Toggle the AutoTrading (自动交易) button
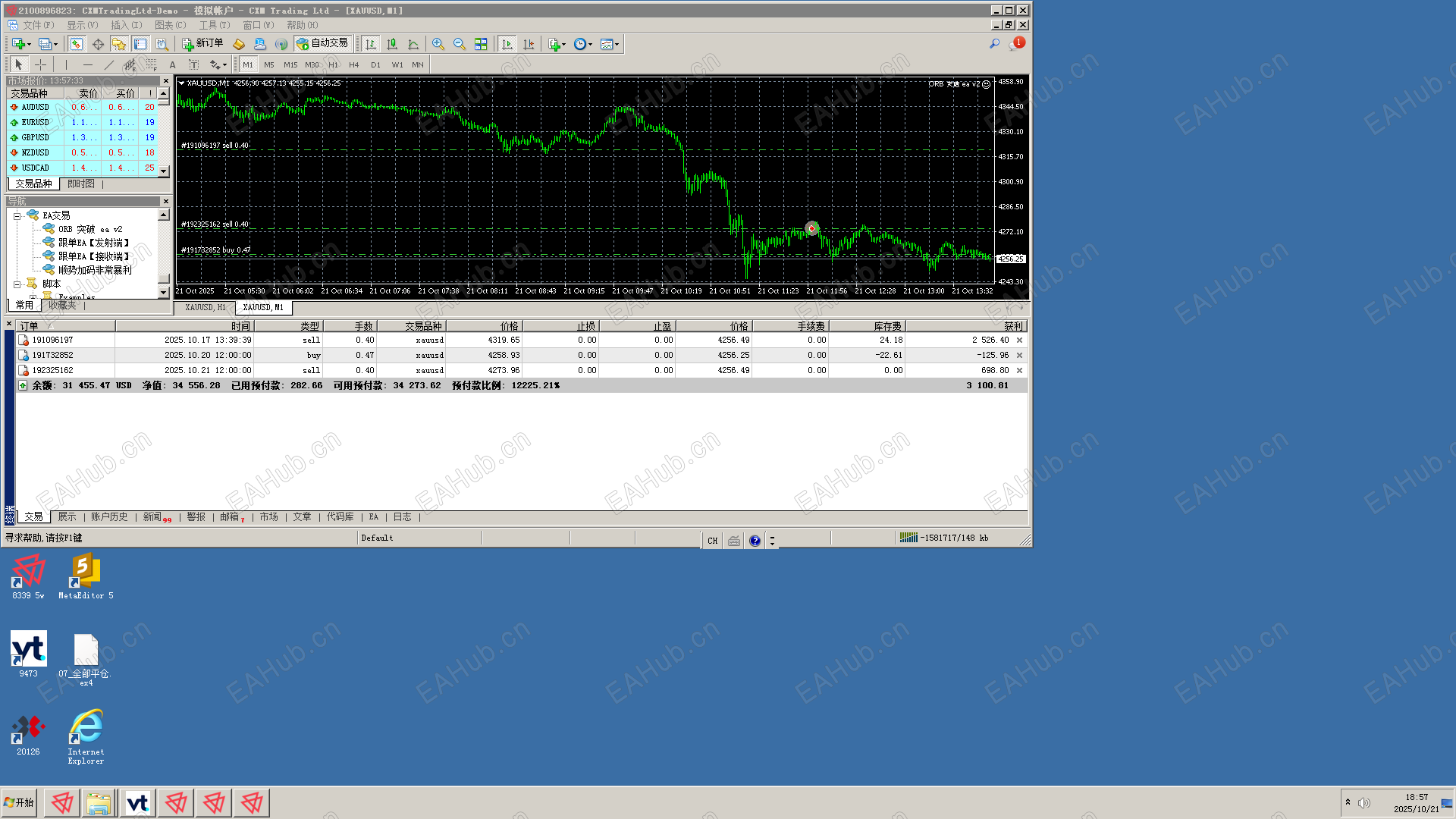Image resolution: width=1456 pixels, height=819 pixels. click(322, 44)
